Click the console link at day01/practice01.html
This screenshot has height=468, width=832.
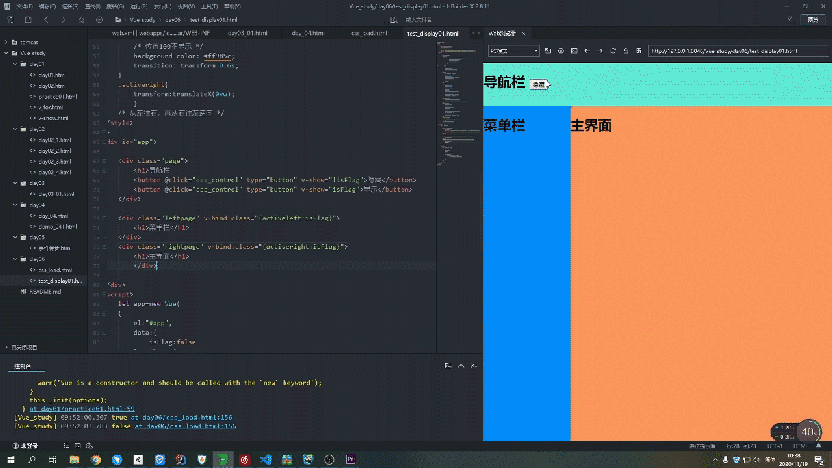pos(82,409)
